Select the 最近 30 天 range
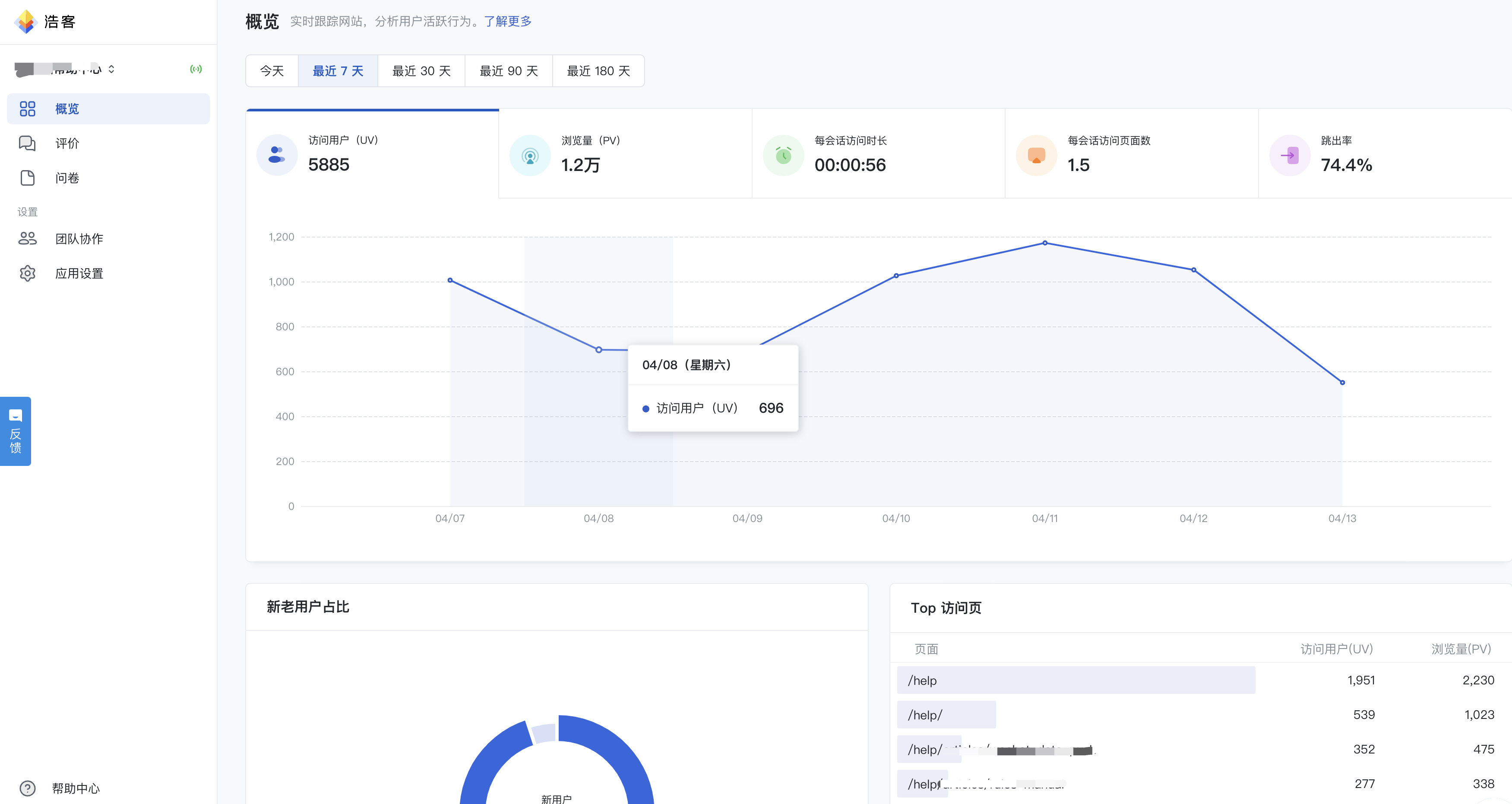This screenshot has width=1512, height=804. click(421, 71)
